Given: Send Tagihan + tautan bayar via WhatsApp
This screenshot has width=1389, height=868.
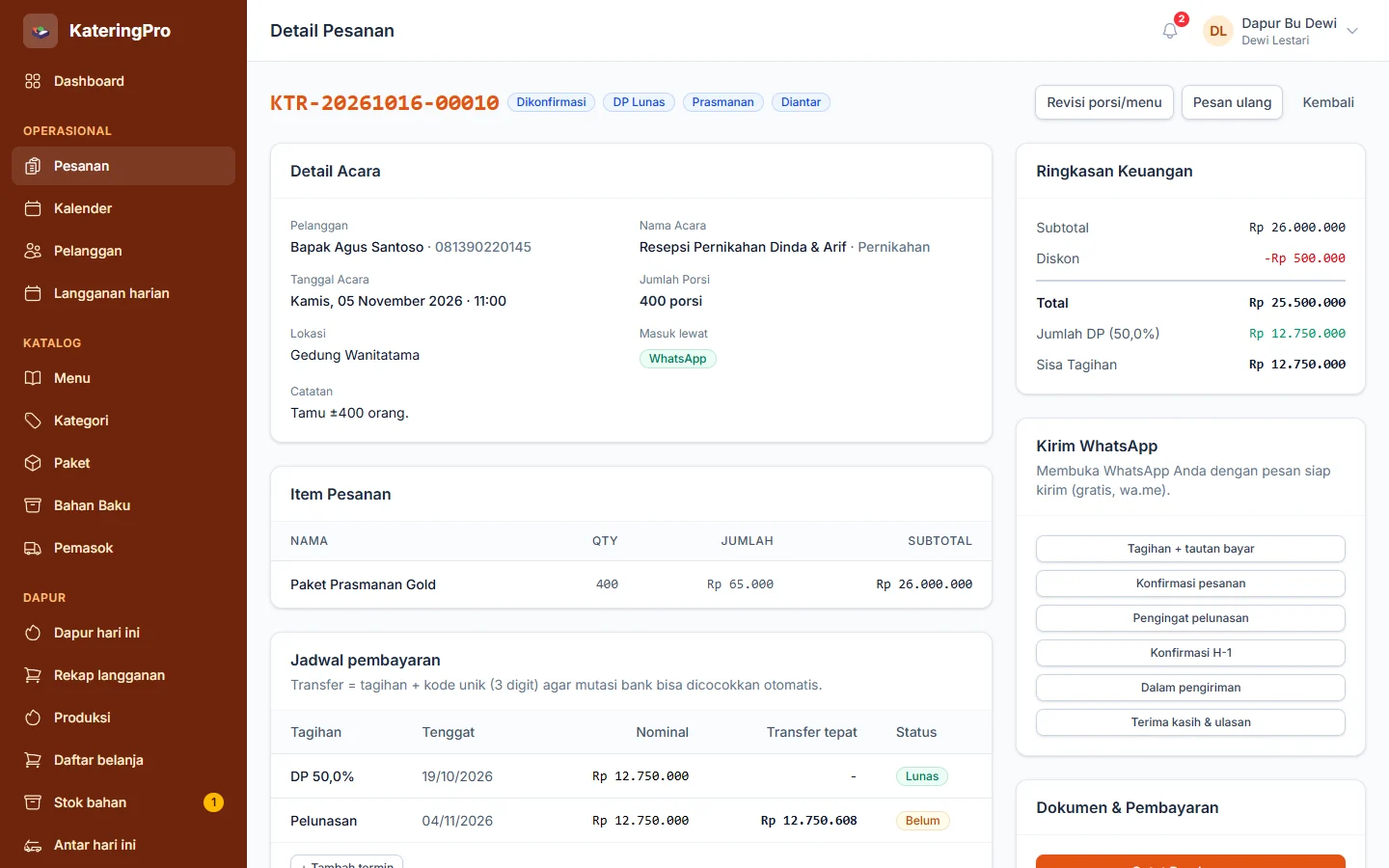Looking at the screenshot, I should [x=1190, y=549].
